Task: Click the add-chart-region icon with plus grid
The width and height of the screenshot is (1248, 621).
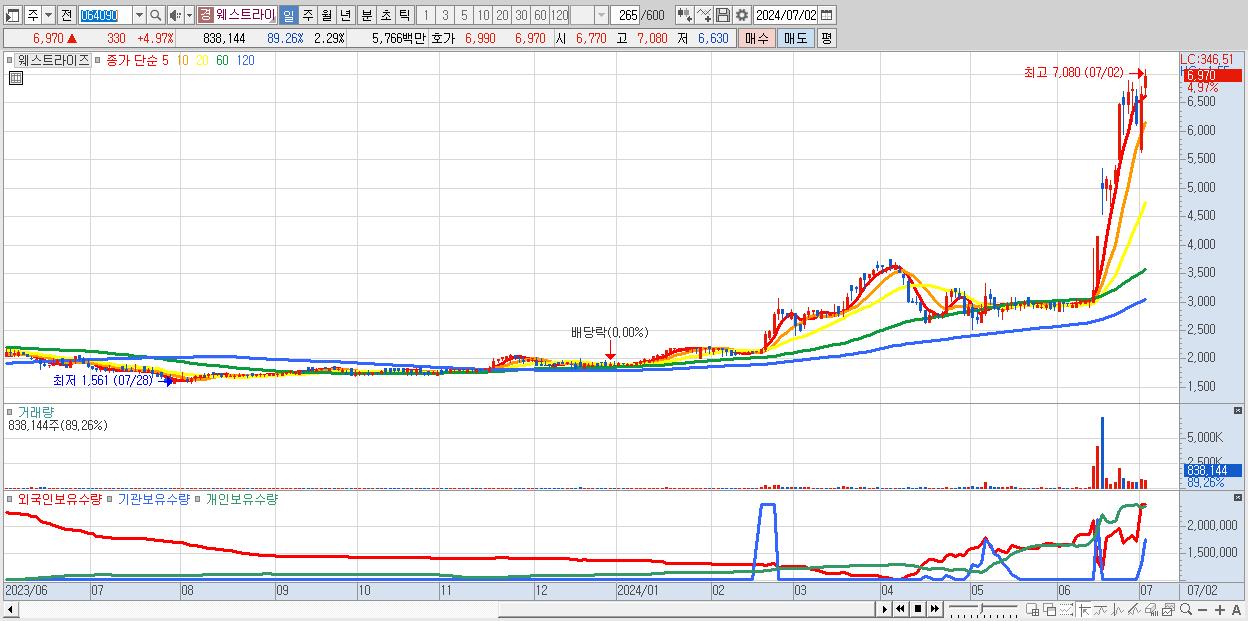Action: (1033, 609)
